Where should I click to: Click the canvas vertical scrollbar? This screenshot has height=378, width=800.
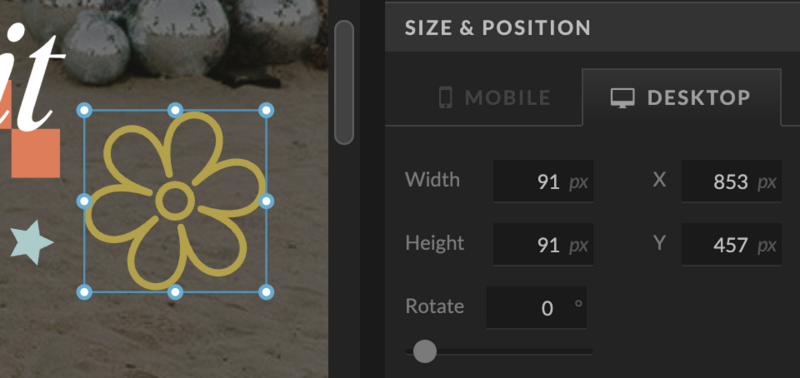pyautogui.click(x=344, y=82)
